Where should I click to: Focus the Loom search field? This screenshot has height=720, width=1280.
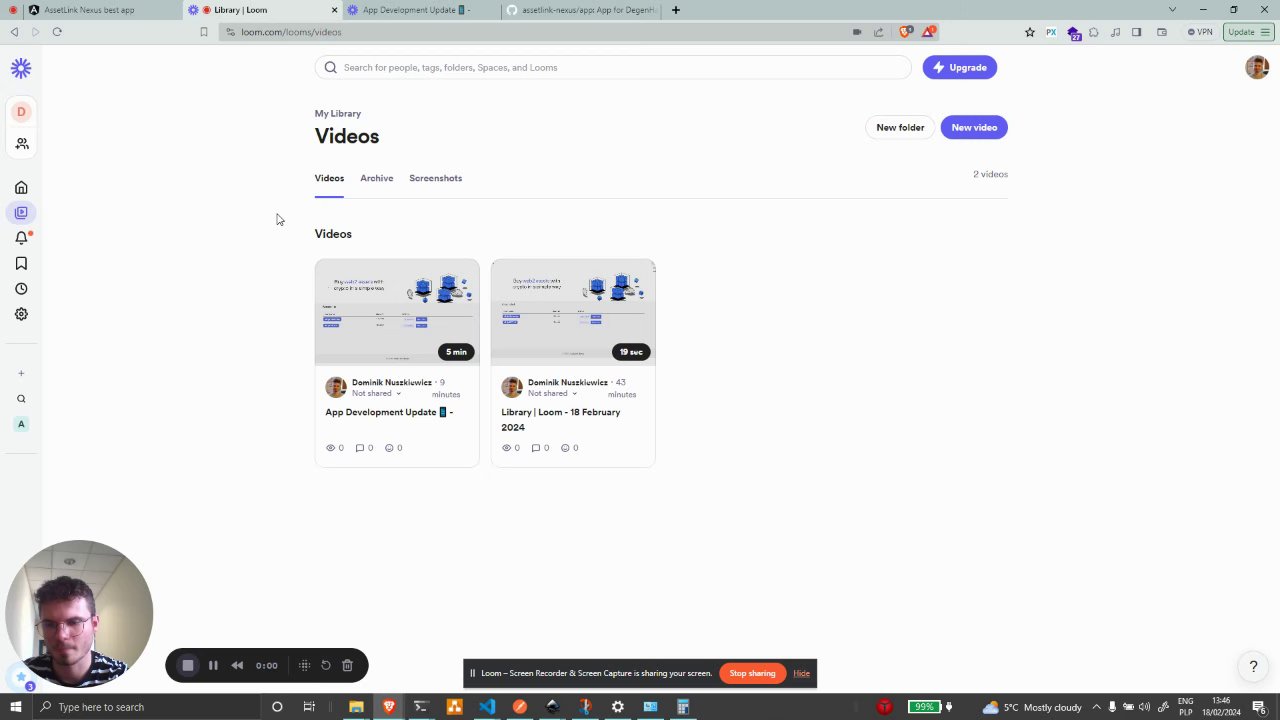[613, 68]
